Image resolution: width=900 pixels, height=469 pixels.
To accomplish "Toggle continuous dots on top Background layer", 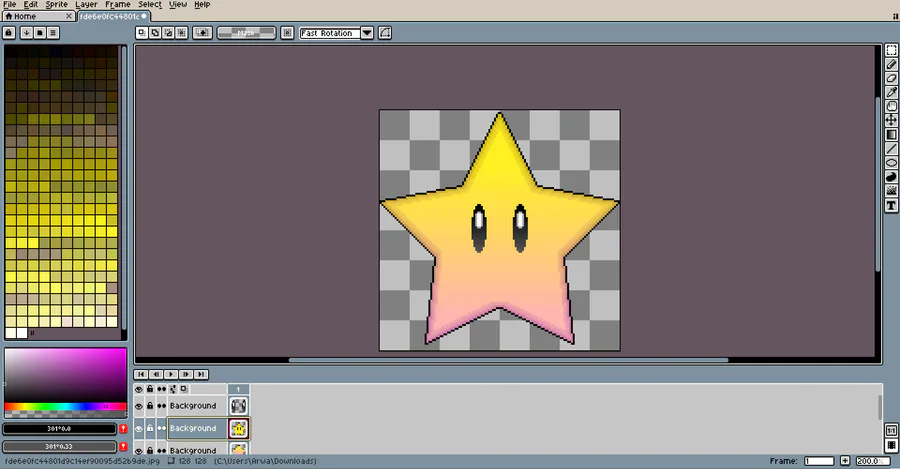I will 162,406.
